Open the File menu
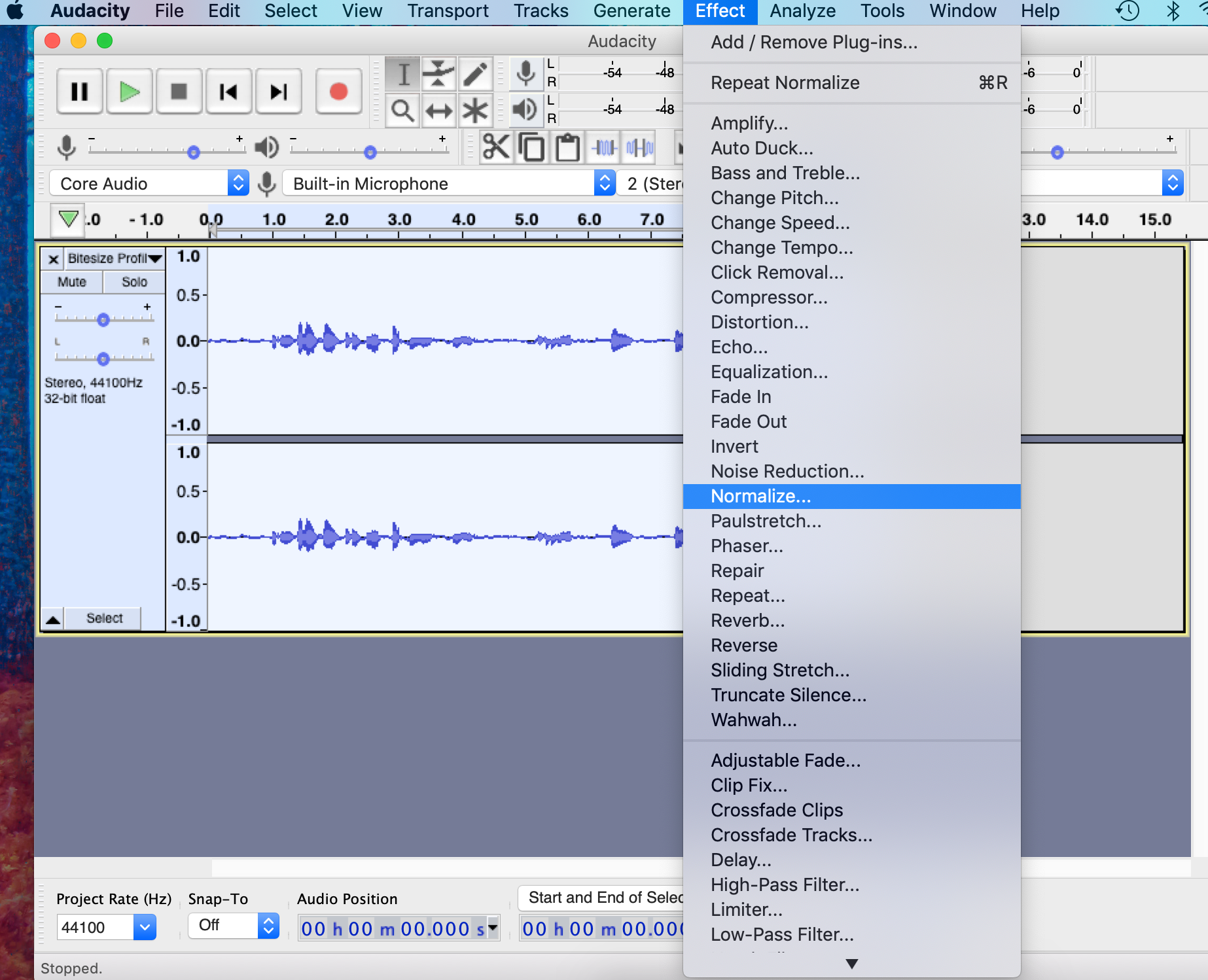Image resolution: width=1208 pixels, height=980 pixels. 169,11
